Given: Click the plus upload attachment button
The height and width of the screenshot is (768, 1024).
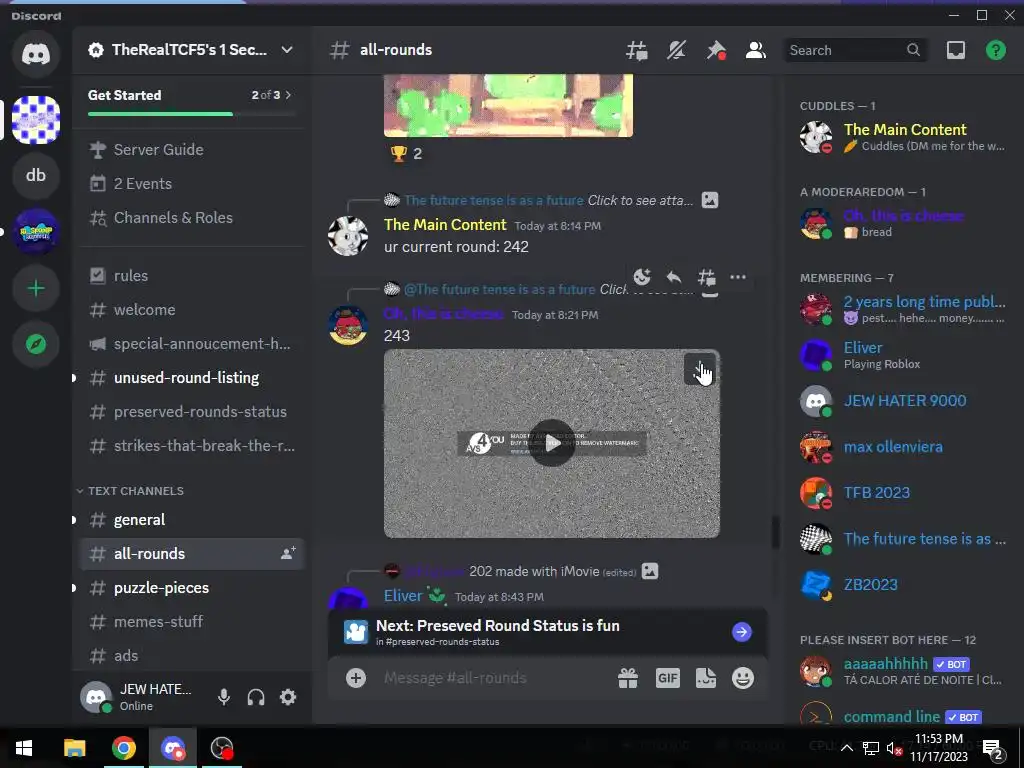Looking at the screenshot, I should pos(356,678).
